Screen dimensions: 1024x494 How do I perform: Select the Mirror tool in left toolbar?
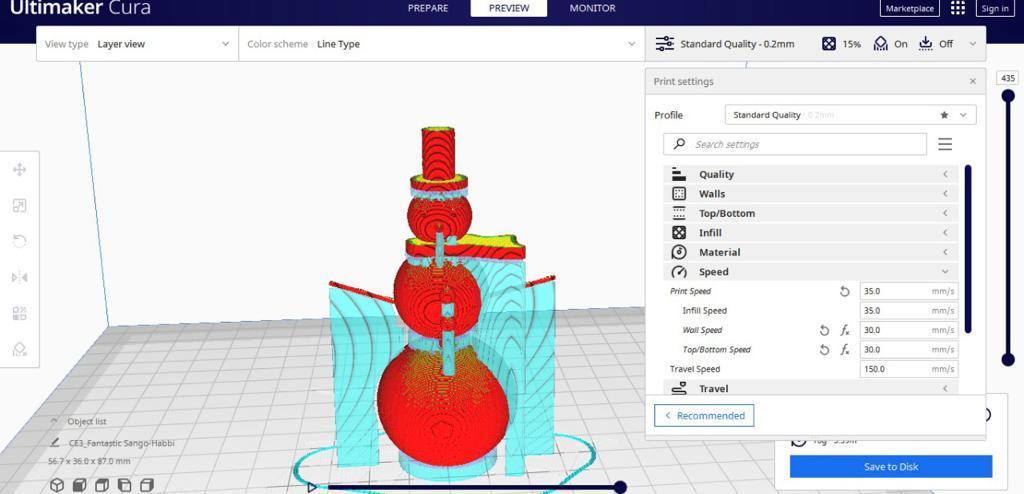pyautogui.click(x=20, y=278)
